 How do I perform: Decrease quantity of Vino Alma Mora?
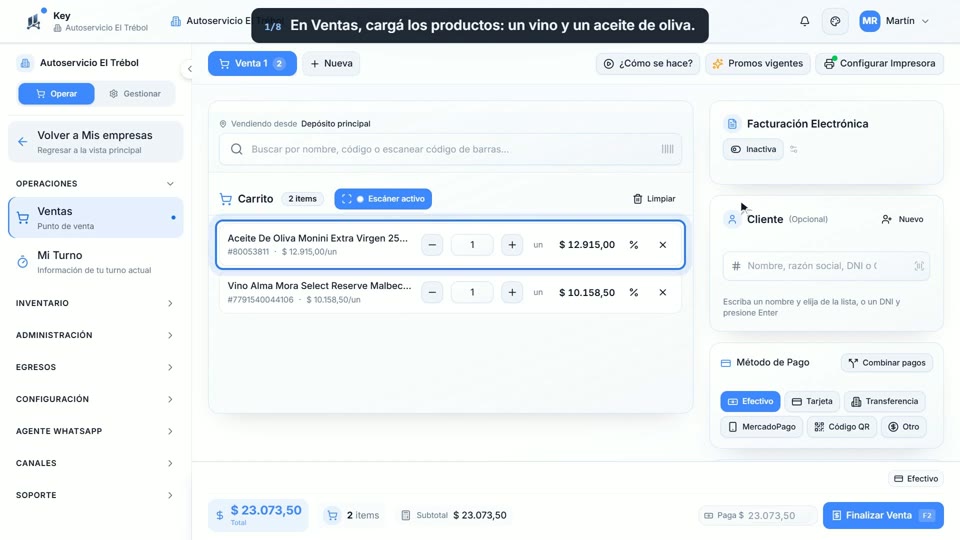coord(432,293)
